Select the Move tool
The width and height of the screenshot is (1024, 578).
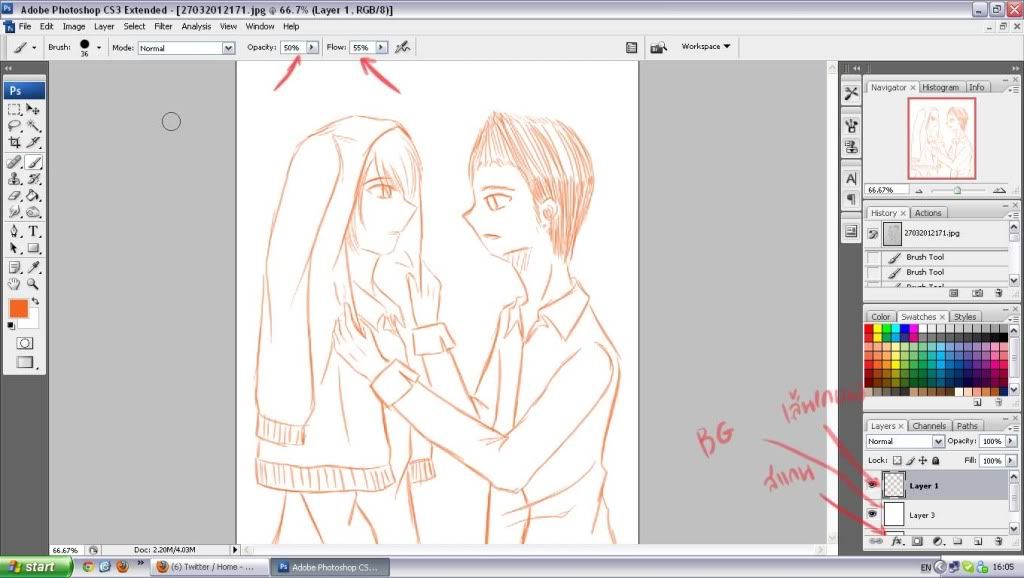(x=33, y=109)
